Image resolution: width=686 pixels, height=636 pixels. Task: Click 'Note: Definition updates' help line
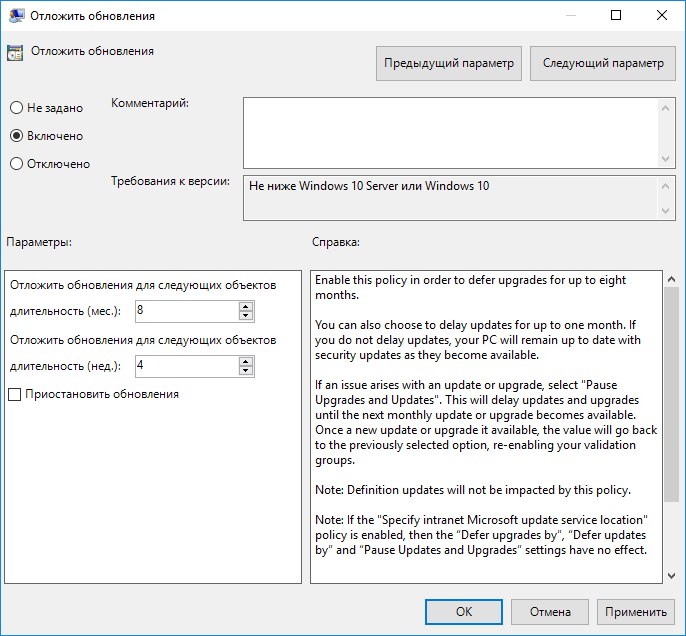coord(473,490)
